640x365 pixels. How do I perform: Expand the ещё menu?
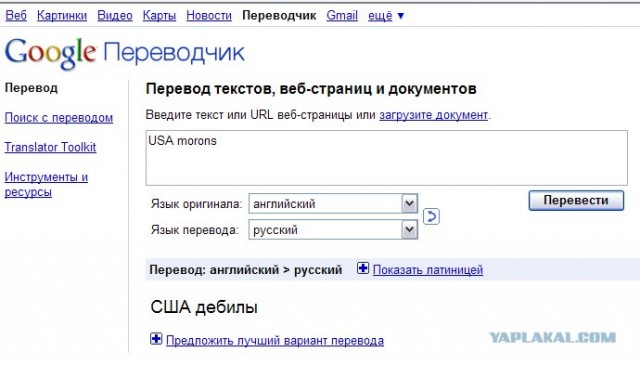tap(386, 16)
